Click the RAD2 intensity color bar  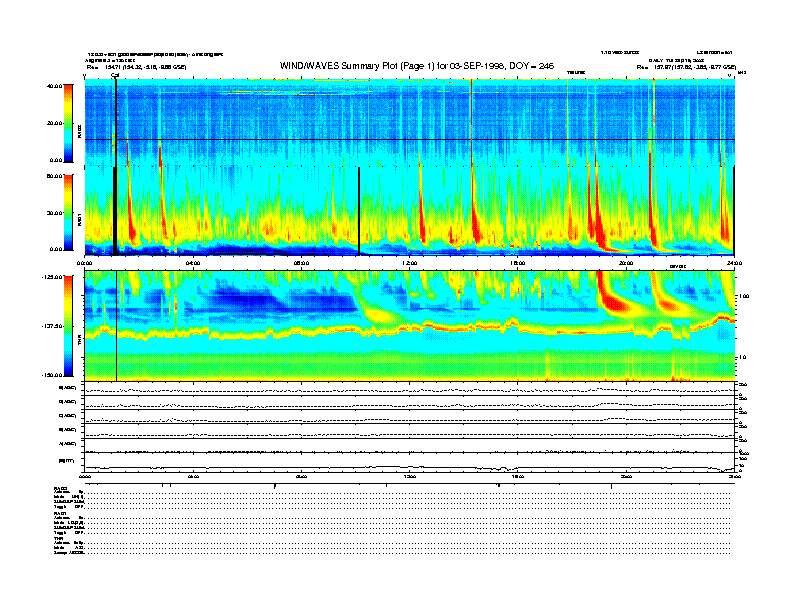[x=68, y=123]
